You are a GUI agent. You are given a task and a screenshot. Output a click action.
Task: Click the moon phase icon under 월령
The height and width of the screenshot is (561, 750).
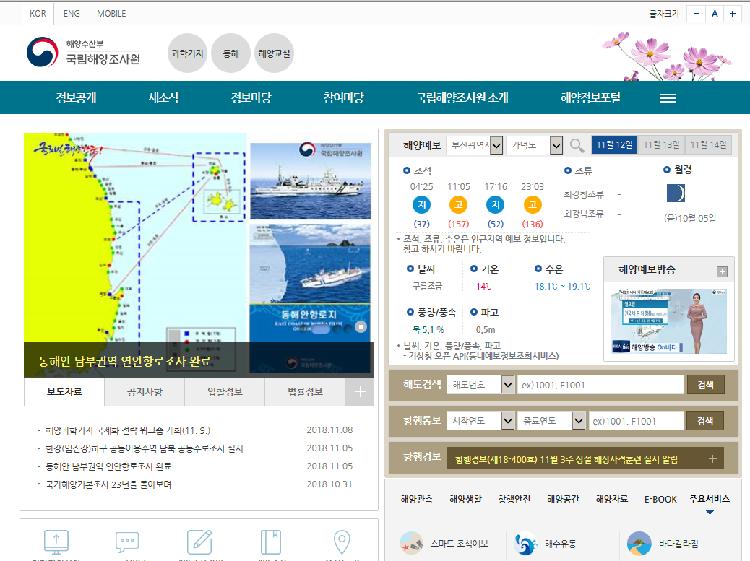click(676, 193)
